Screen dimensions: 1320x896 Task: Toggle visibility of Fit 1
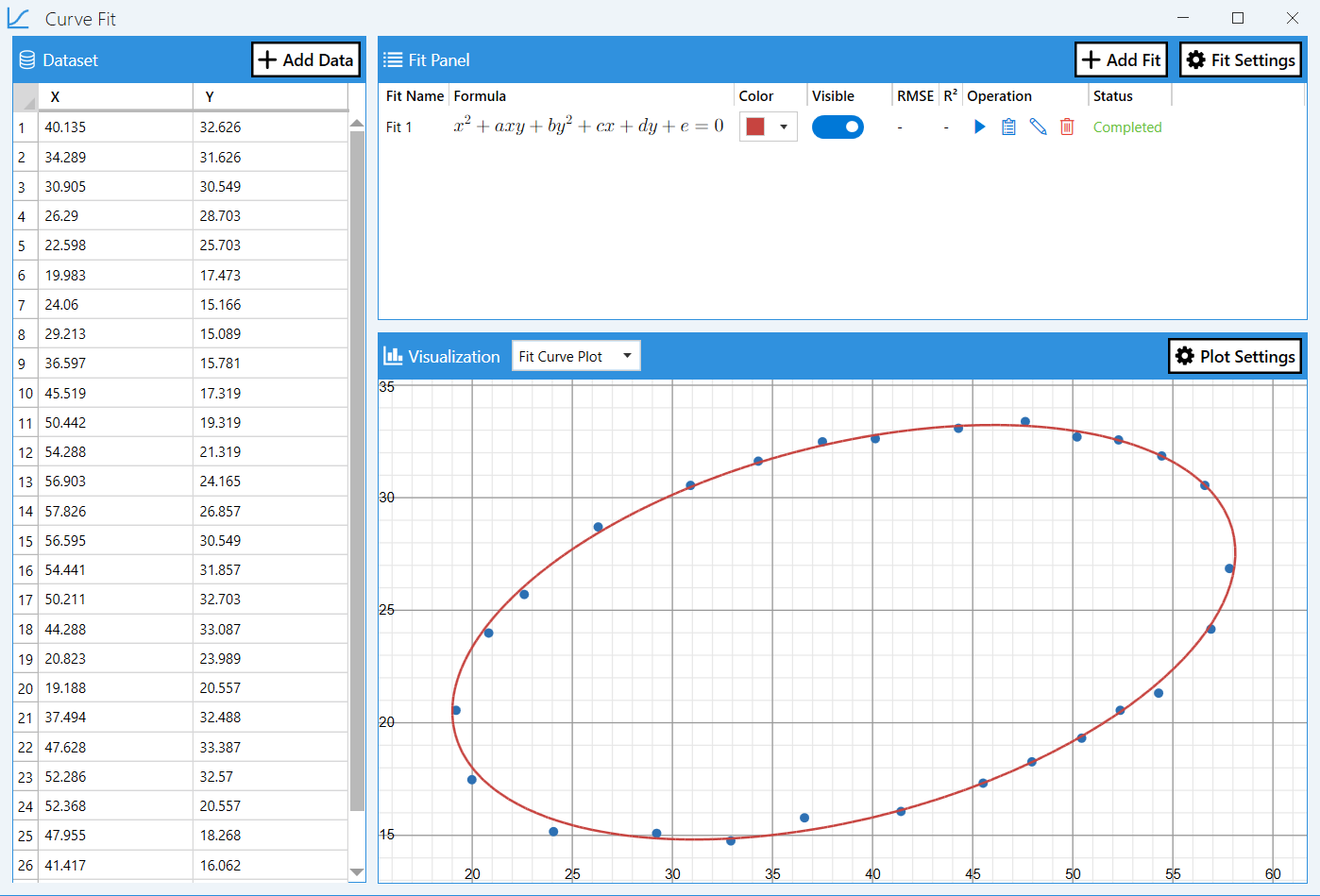pos(838,127)
